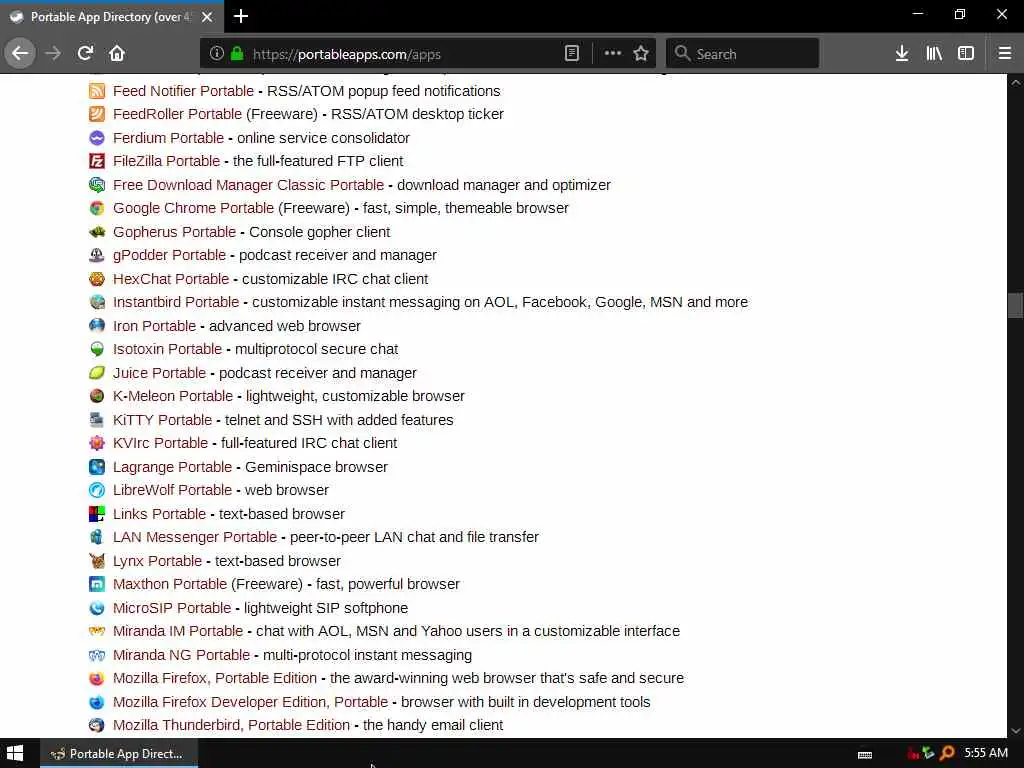Show site information icon in address bar
This screenshot has width=1024, height=768.
(216, 54)
